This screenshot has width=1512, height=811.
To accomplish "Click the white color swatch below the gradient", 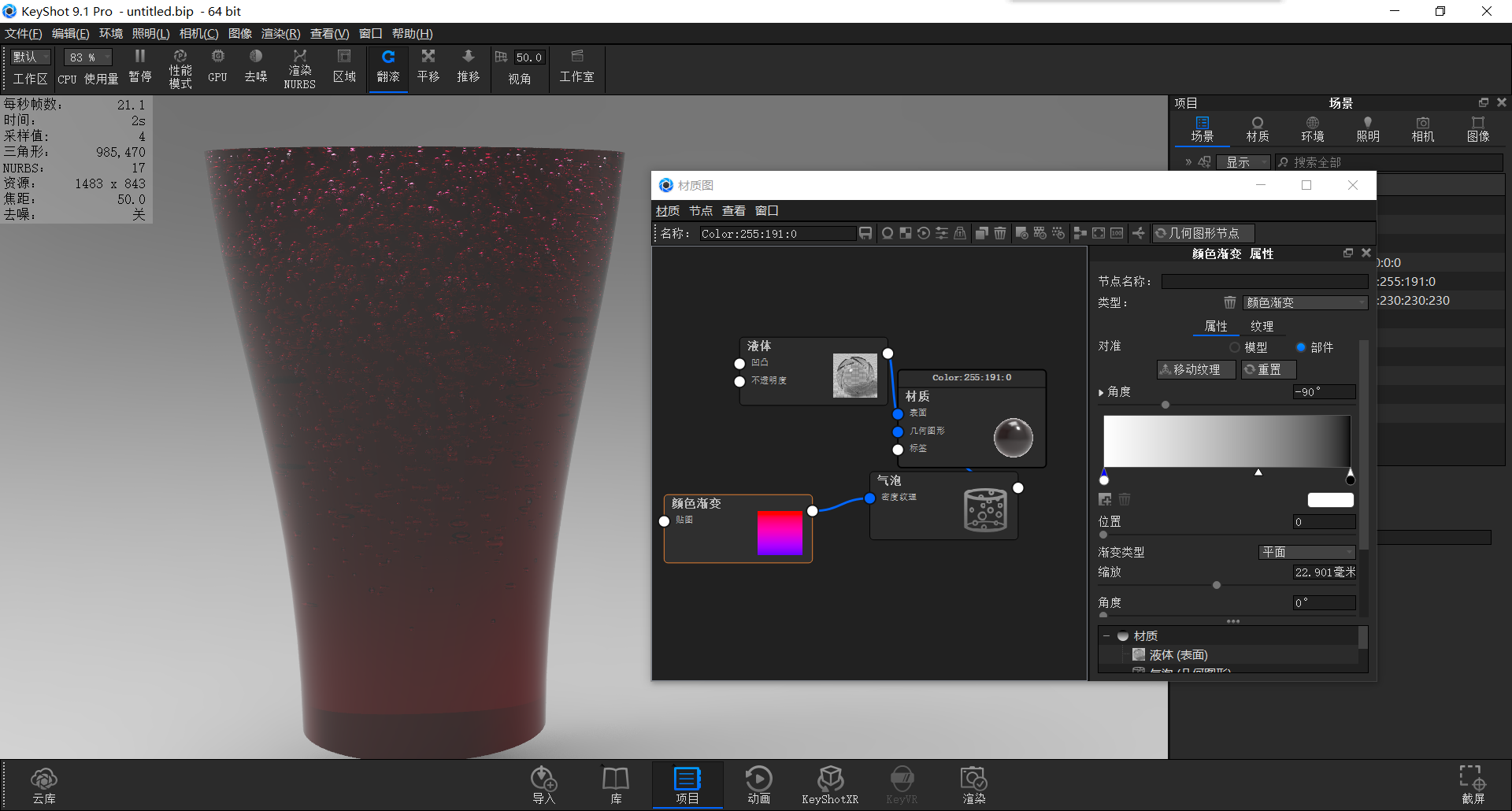I will [x=1330, y=500].
